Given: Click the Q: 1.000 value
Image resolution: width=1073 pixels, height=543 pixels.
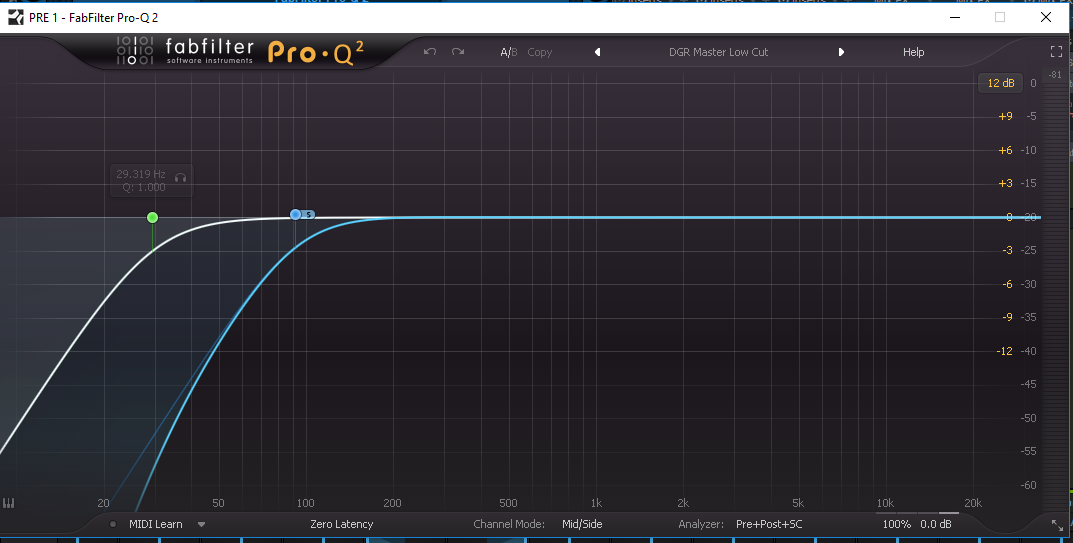Looking at the screenshot, I should tap(144, 187).
